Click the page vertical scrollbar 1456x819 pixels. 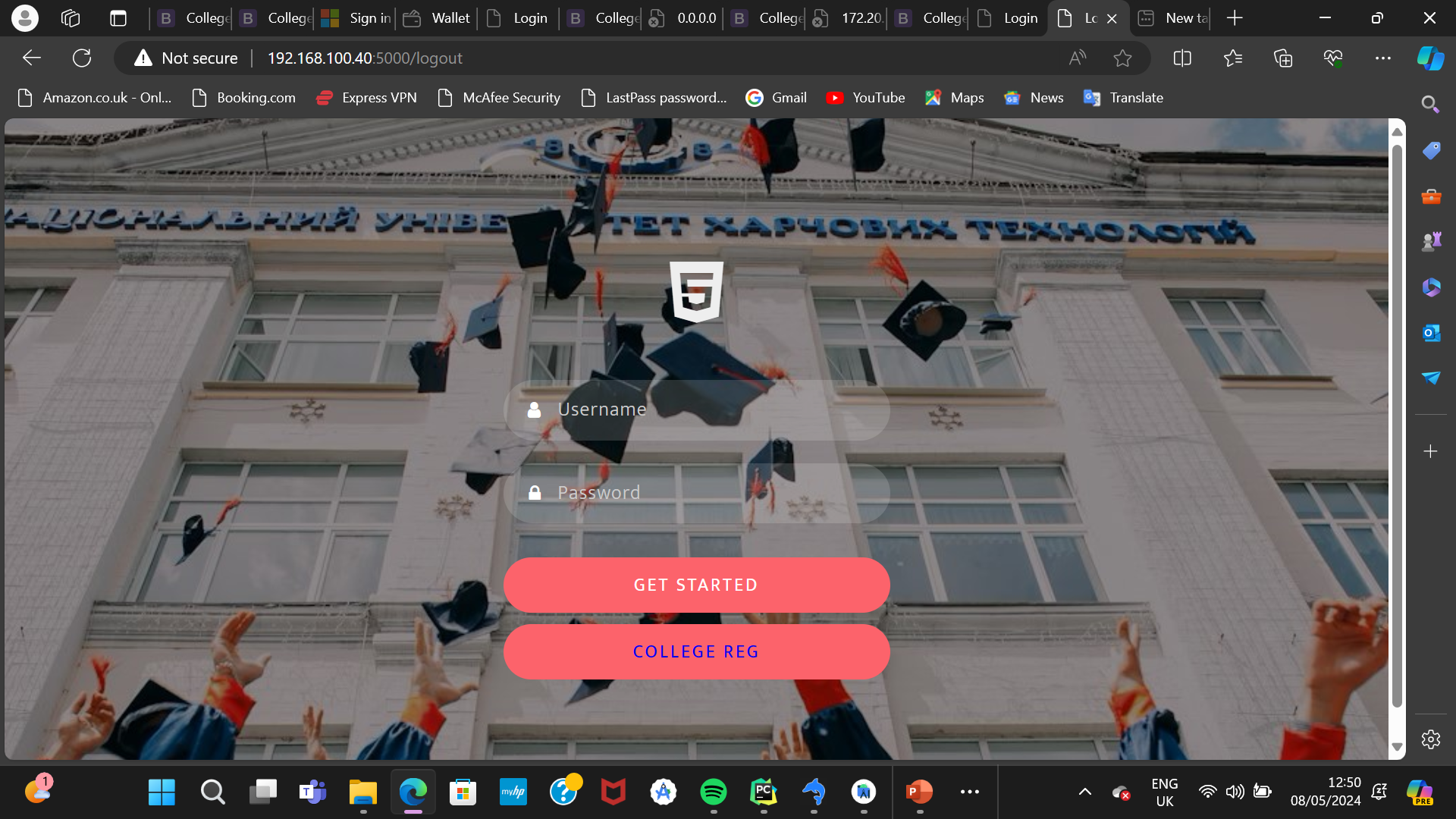(x=1397, y=425)
